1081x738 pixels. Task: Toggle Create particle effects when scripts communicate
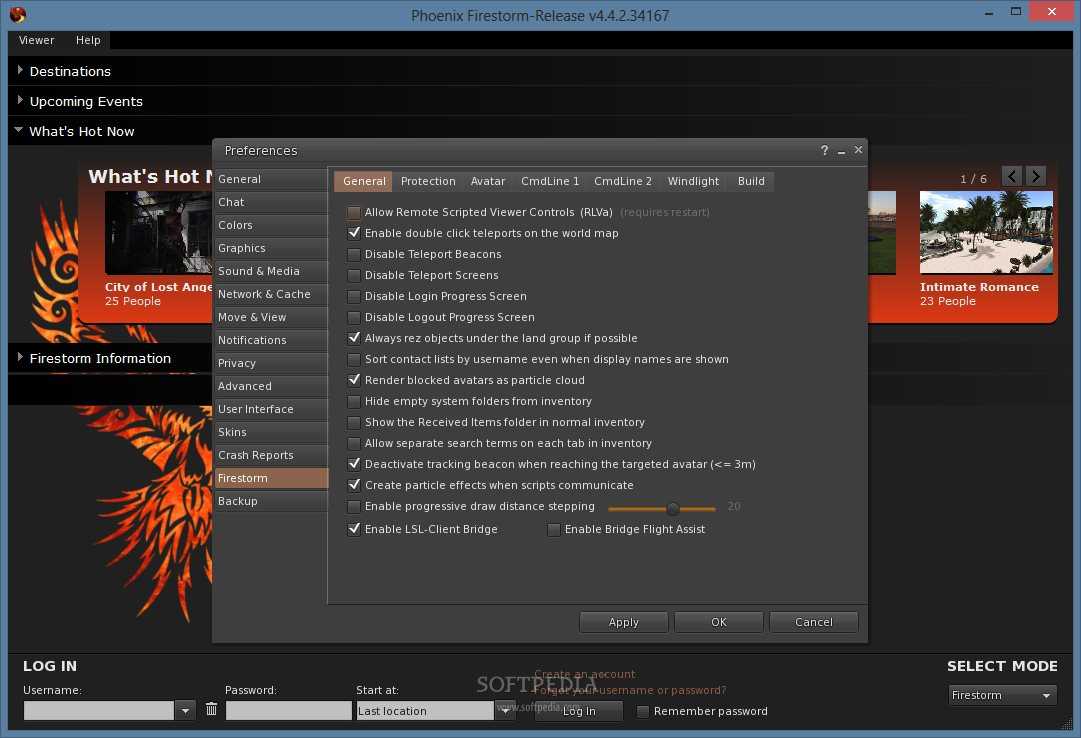pyautogui.click(x=354, y=485)
